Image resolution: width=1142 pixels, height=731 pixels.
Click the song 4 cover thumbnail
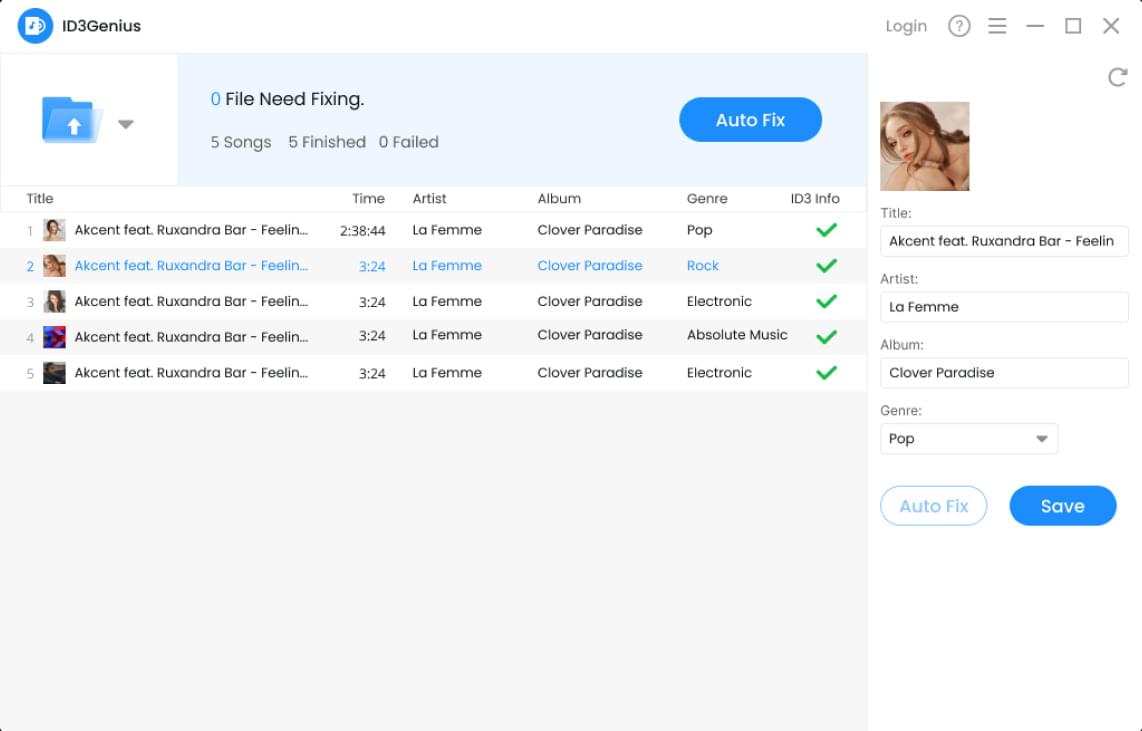[54, 337]
